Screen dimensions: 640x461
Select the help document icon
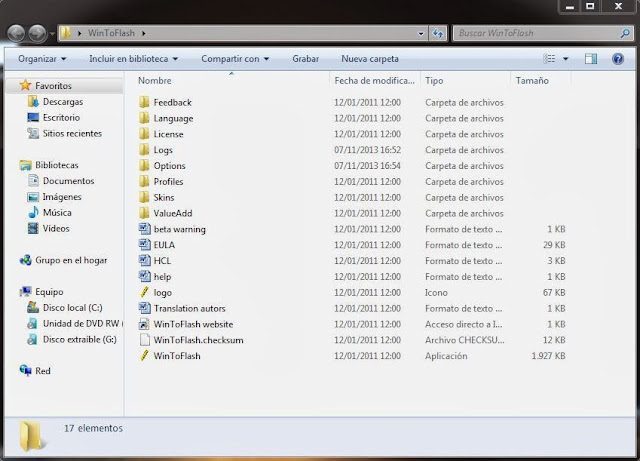(x=144, y=276)
